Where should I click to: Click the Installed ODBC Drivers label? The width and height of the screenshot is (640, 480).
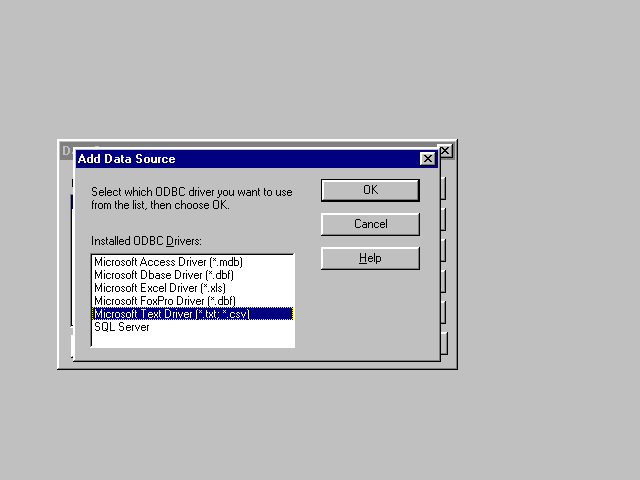[146, 241]
